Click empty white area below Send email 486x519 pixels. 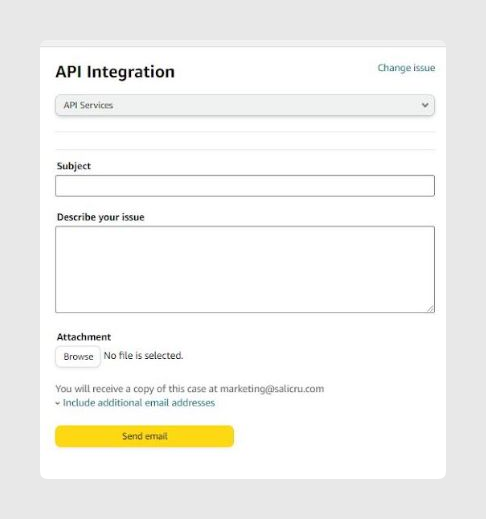(245, 463)
